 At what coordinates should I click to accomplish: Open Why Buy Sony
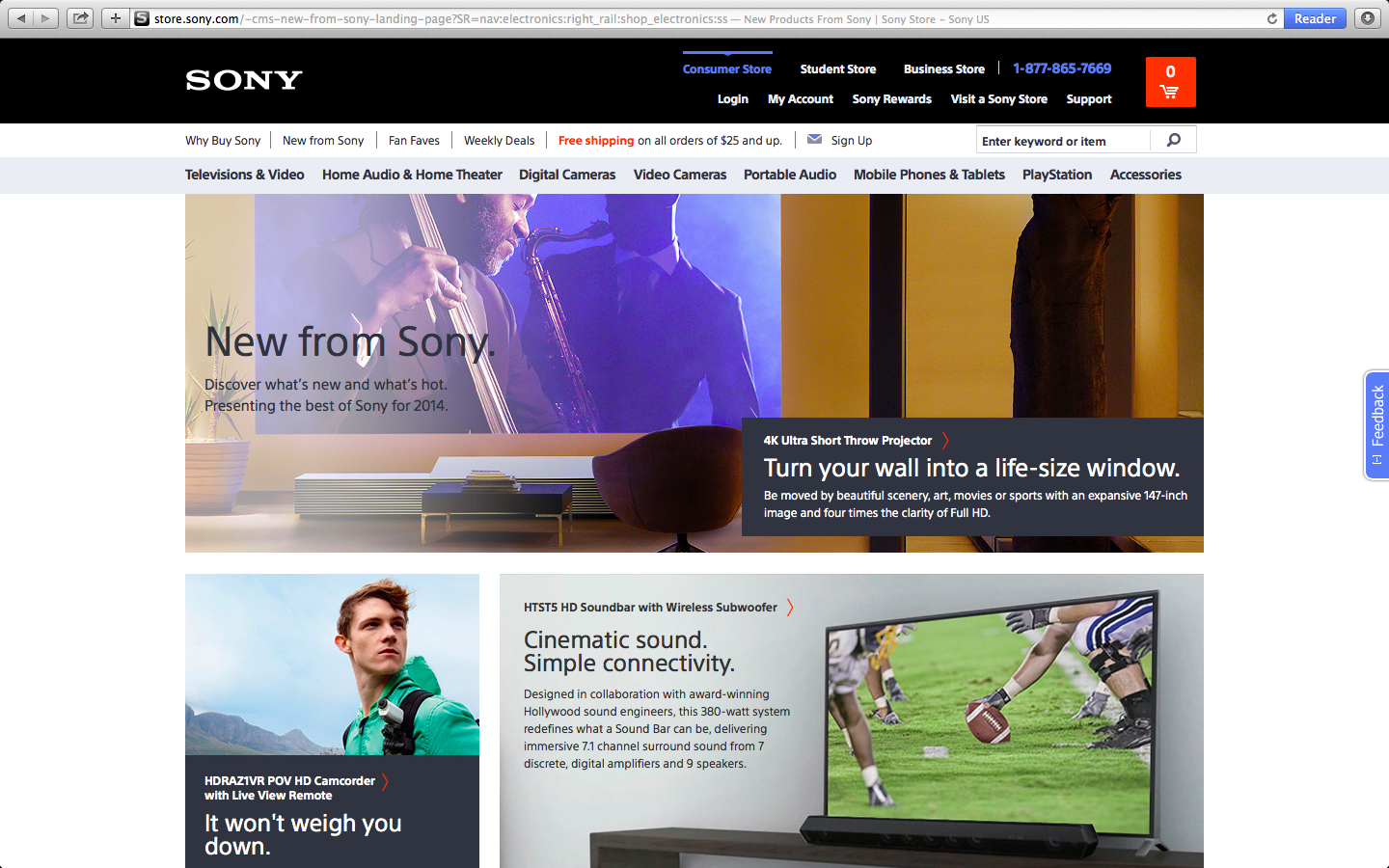(223, 140)
